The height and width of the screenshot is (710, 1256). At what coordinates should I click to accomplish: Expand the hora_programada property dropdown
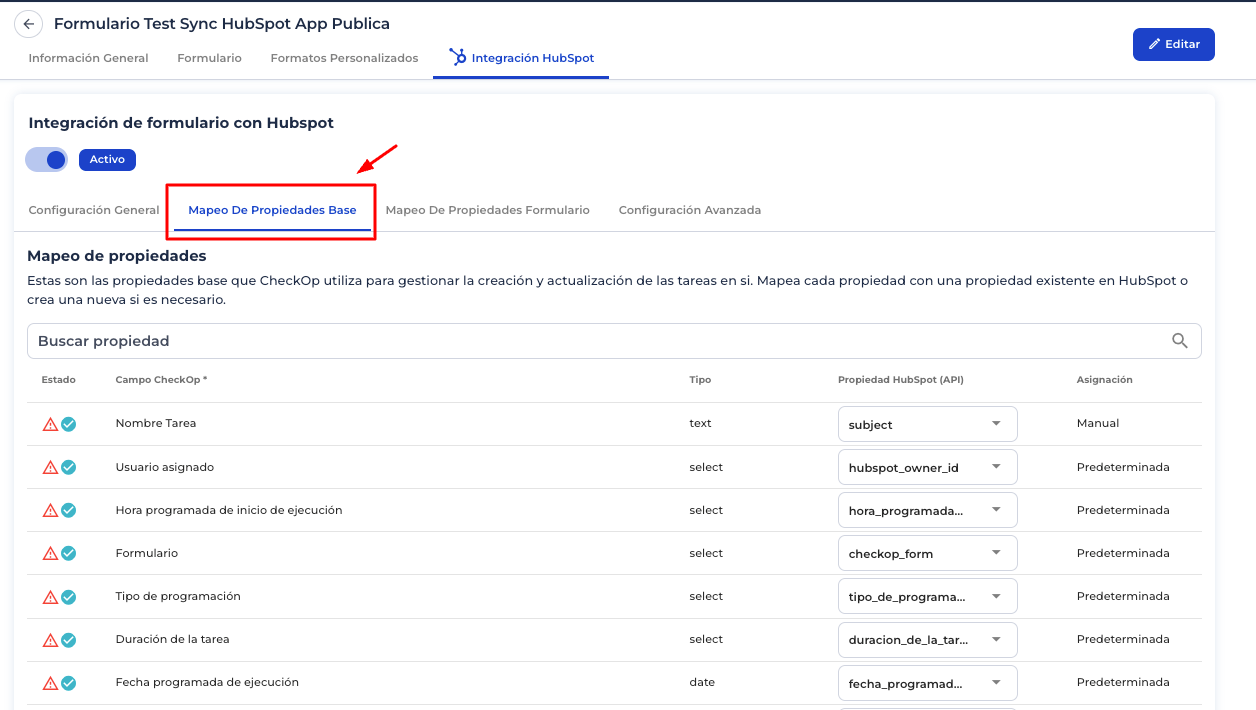(x=926, y=510)
